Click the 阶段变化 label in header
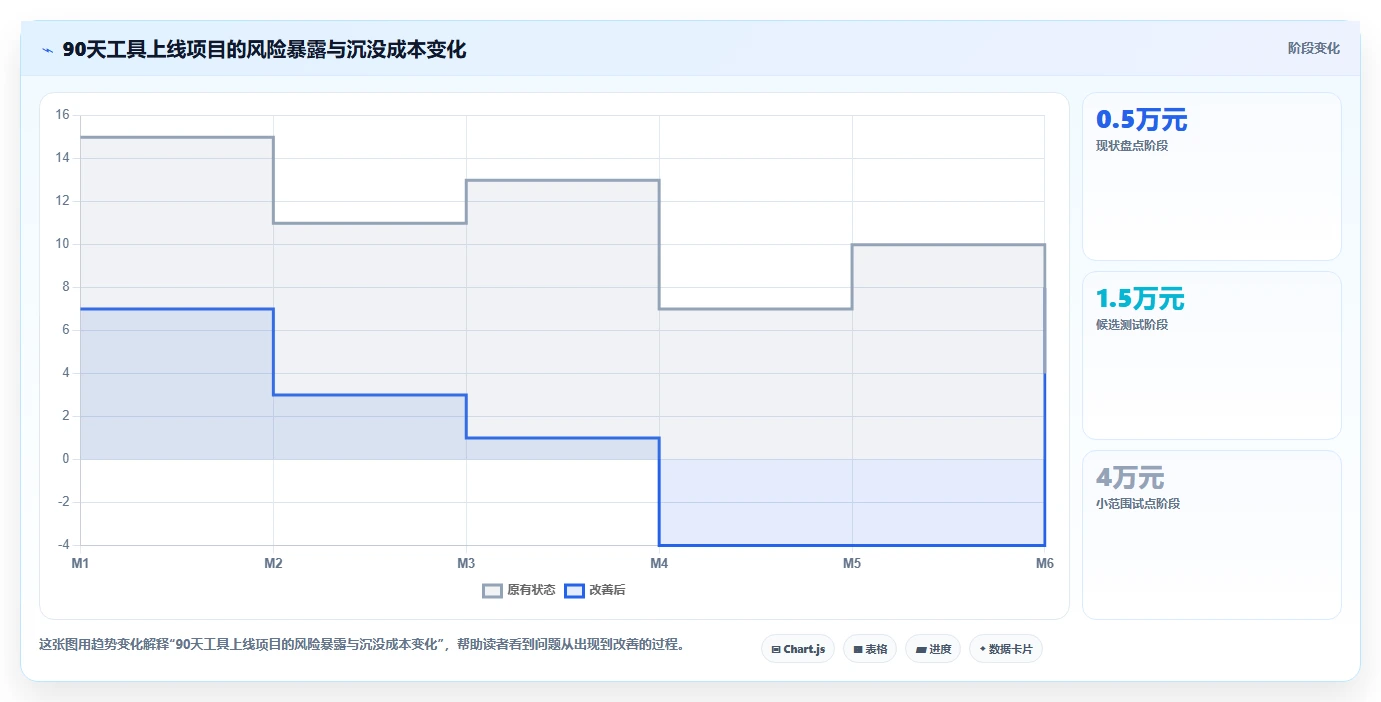This screenshot has width=1381, height=702. click(x=1314, y=48)
